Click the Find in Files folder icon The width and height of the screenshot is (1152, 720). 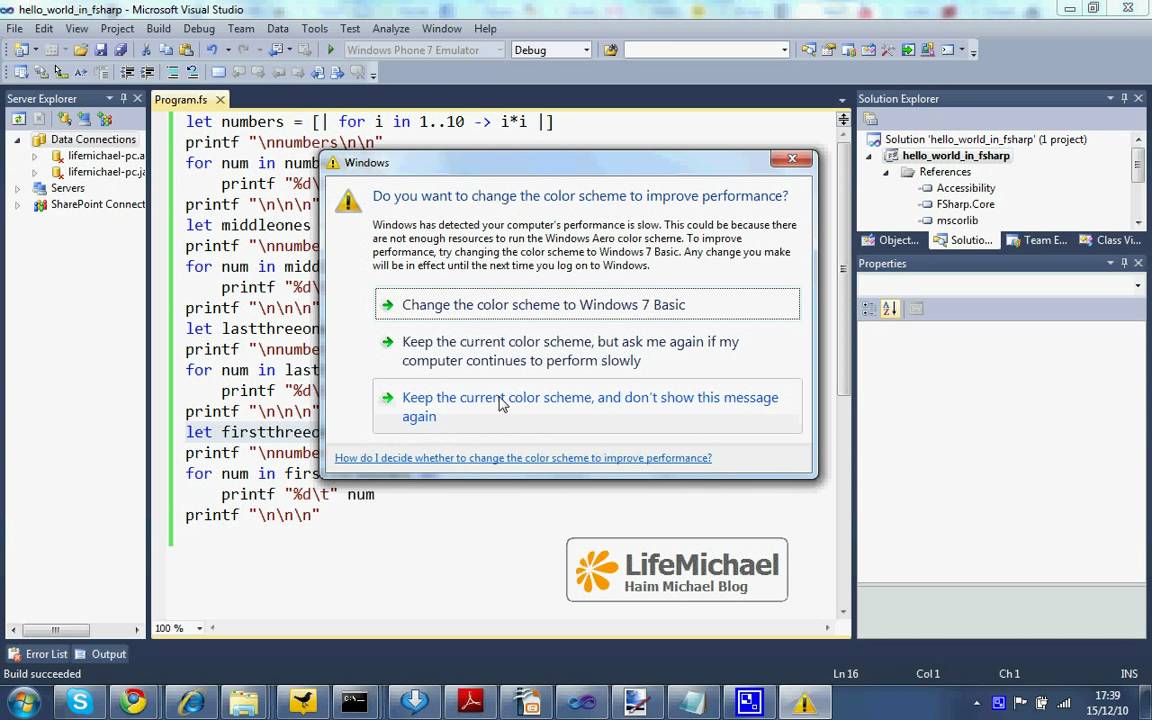611,50
